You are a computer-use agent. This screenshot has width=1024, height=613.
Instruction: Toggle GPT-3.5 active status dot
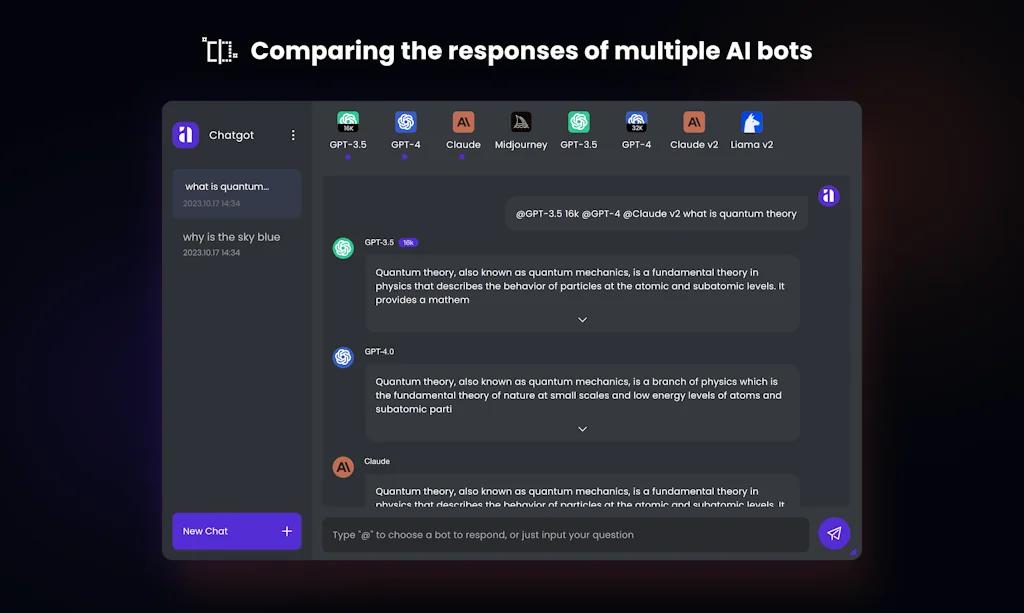347,155
